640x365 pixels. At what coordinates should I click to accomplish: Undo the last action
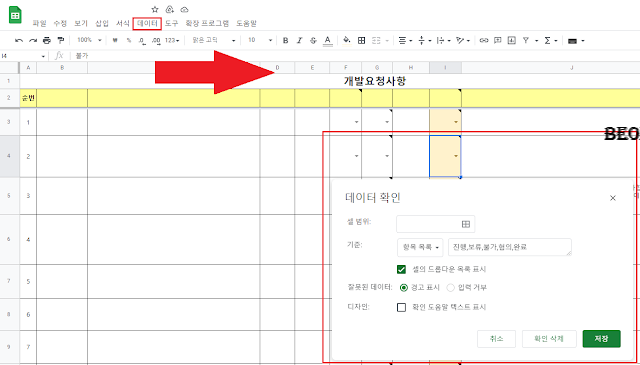19,40
